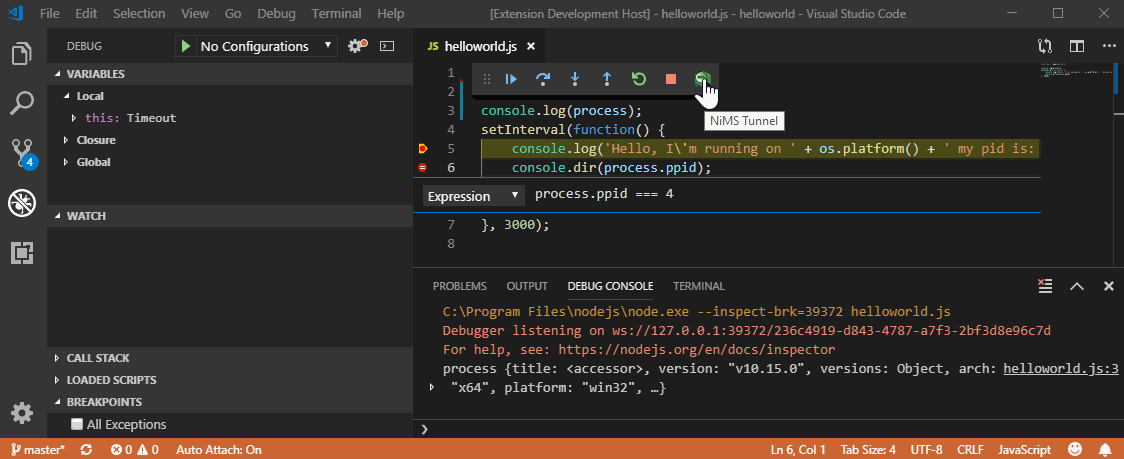Image resolution: width=1124 pixels, height=459 pixels.
Task: Open the Explorer view in activity bar
Action: coord(23,55)
